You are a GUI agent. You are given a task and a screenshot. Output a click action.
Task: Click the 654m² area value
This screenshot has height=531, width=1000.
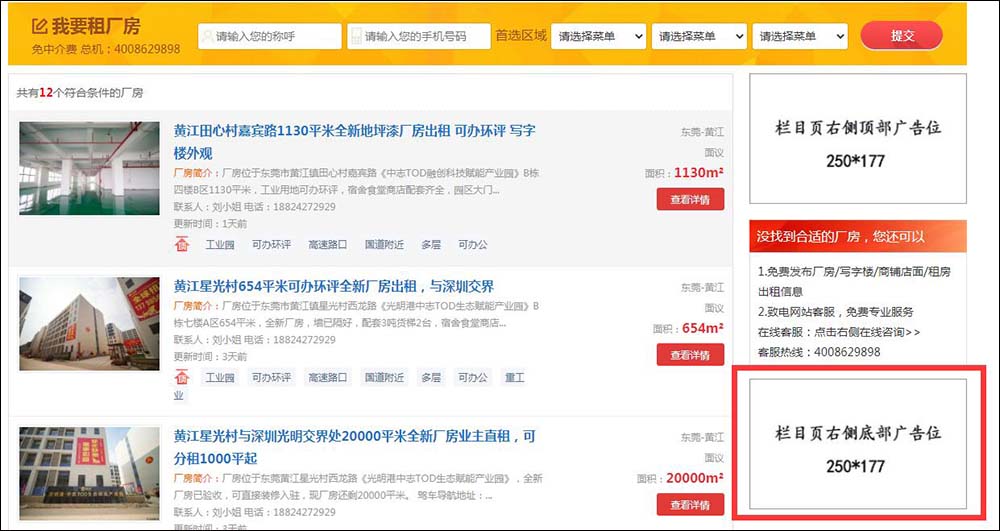[703, 328]
